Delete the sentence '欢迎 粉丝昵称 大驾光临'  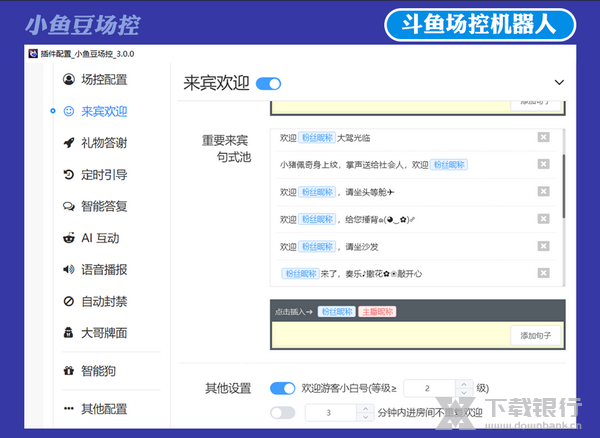tap(543, 137)
